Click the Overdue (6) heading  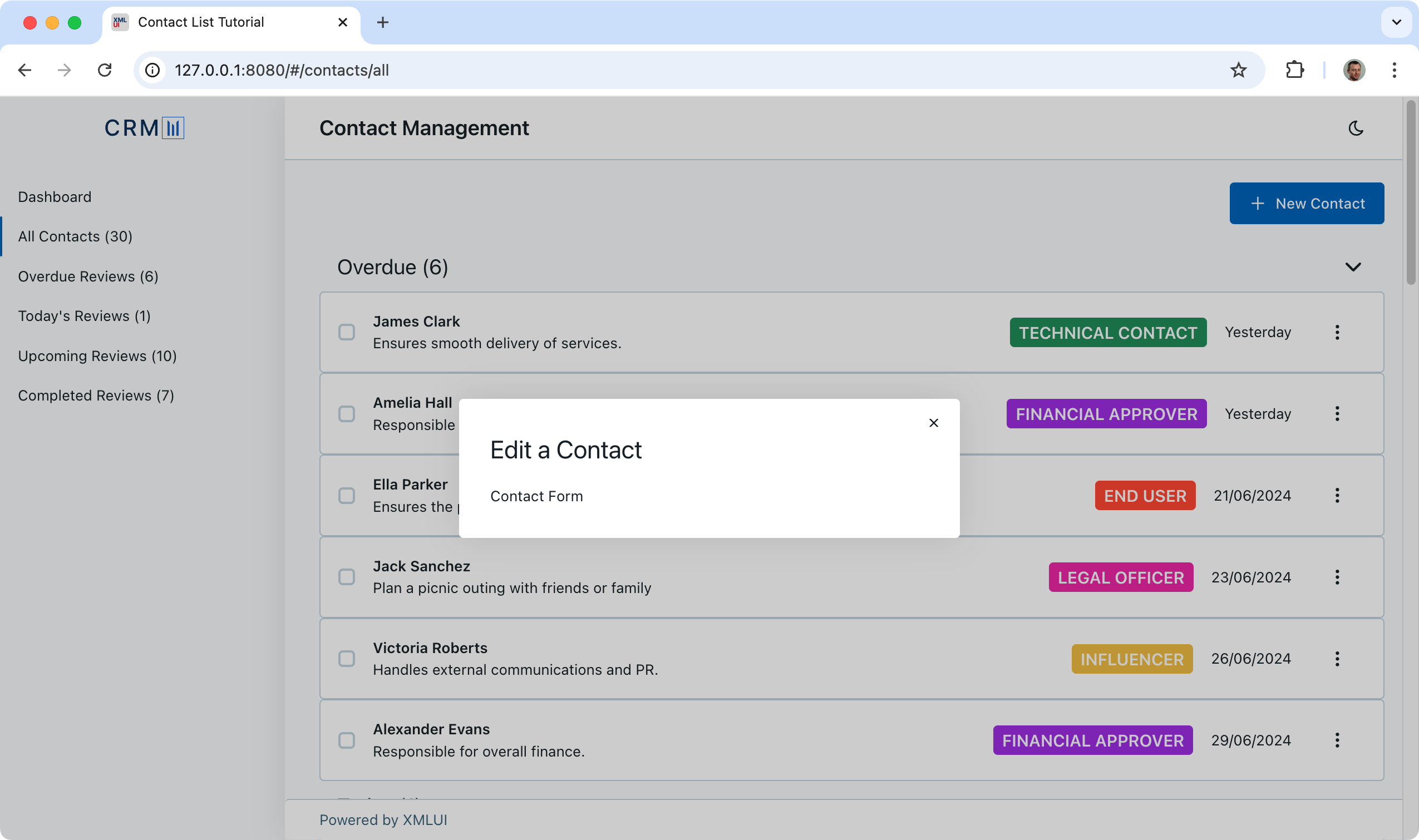click(392, 267)
